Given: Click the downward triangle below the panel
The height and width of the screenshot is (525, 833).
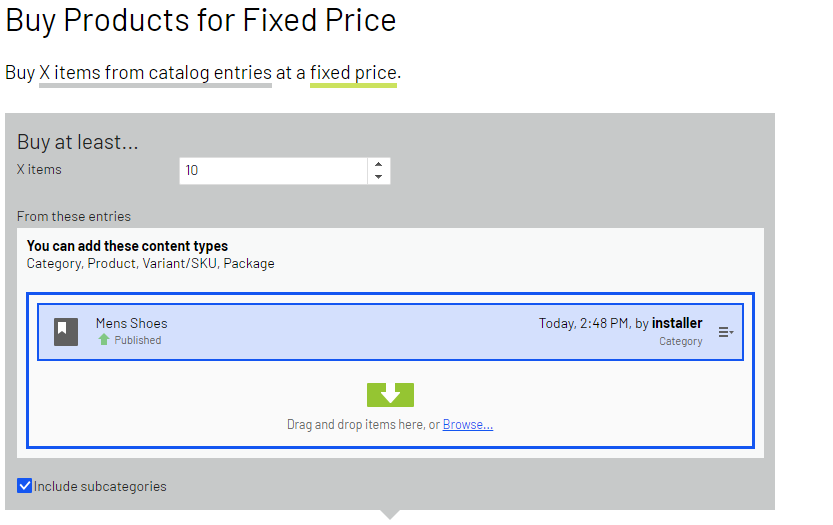Looking at the screenshot, I should click(391, 514).
